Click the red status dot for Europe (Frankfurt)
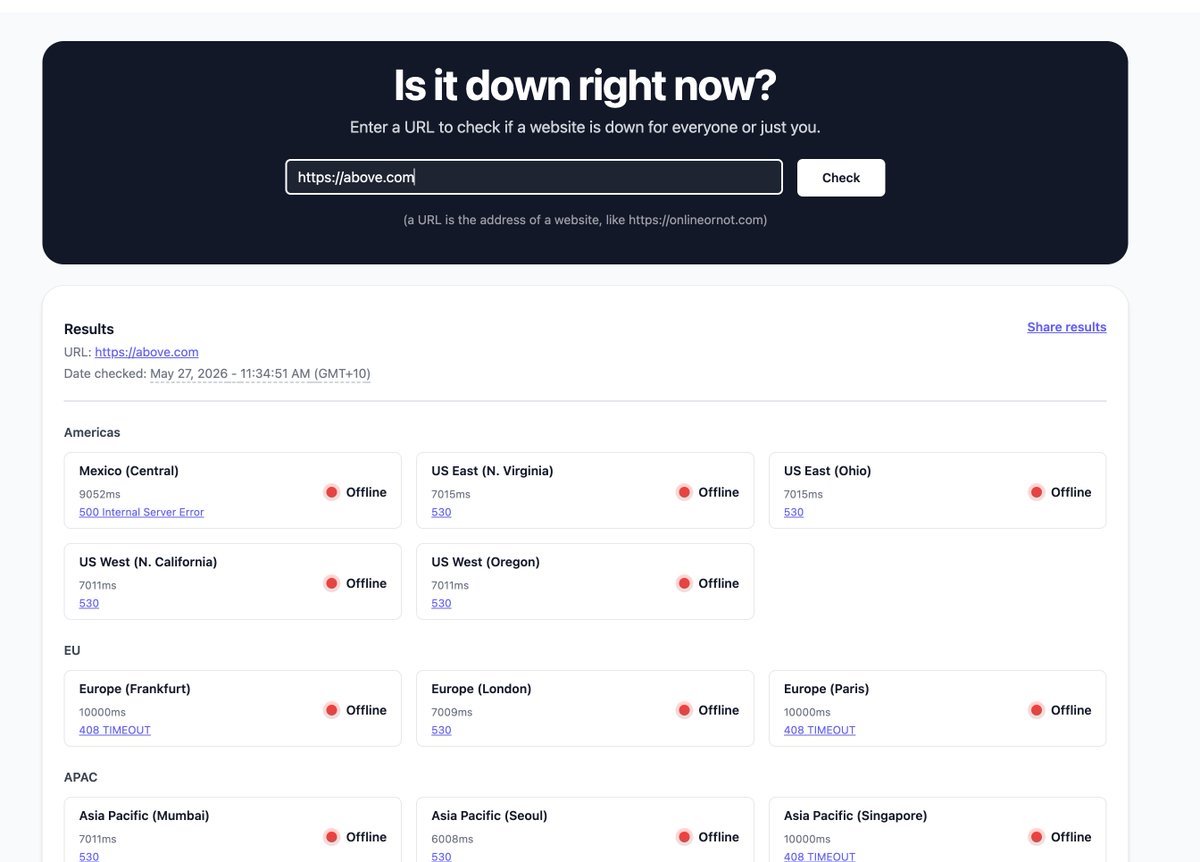The height and width of the screenshot is (862, 1200). (332, 710)
